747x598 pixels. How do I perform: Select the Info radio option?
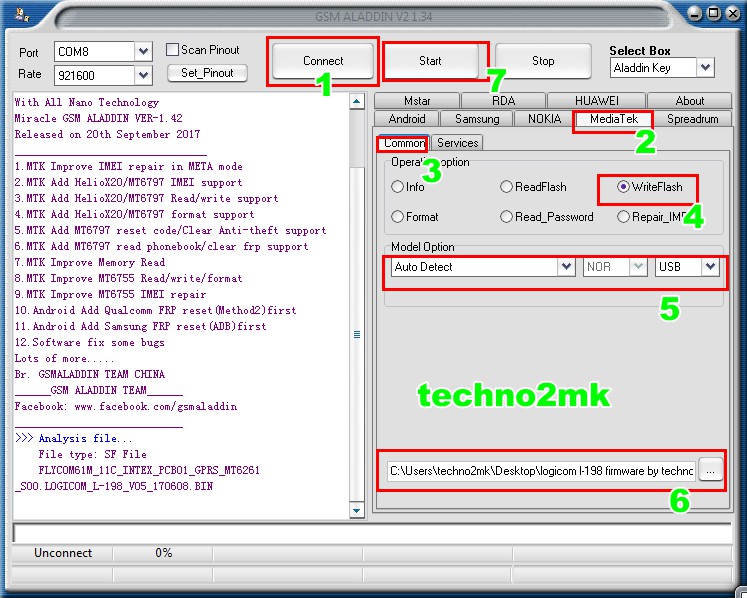tap(398, 187)
